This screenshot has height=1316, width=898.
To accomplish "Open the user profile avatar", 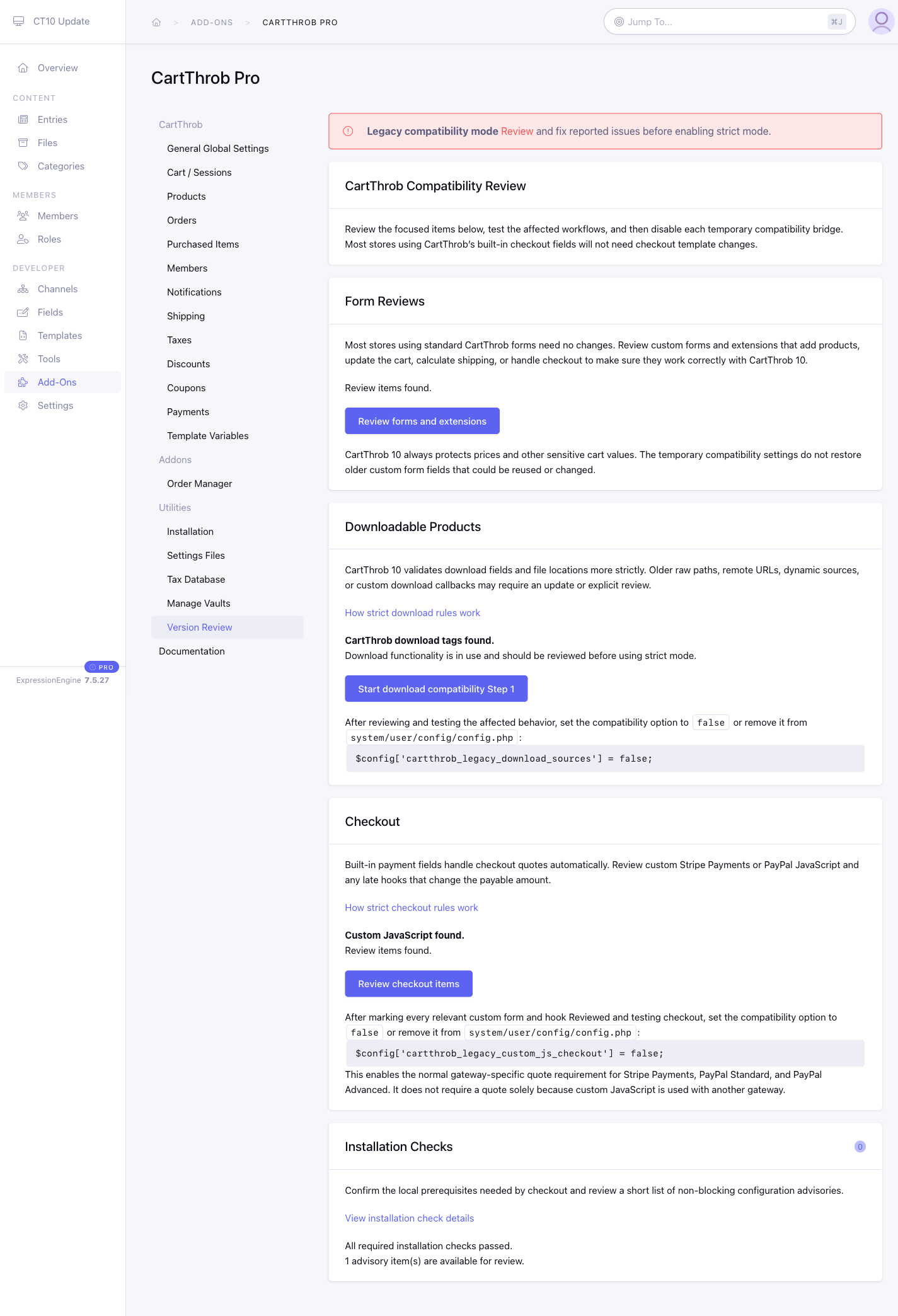I will coord(881,21).
